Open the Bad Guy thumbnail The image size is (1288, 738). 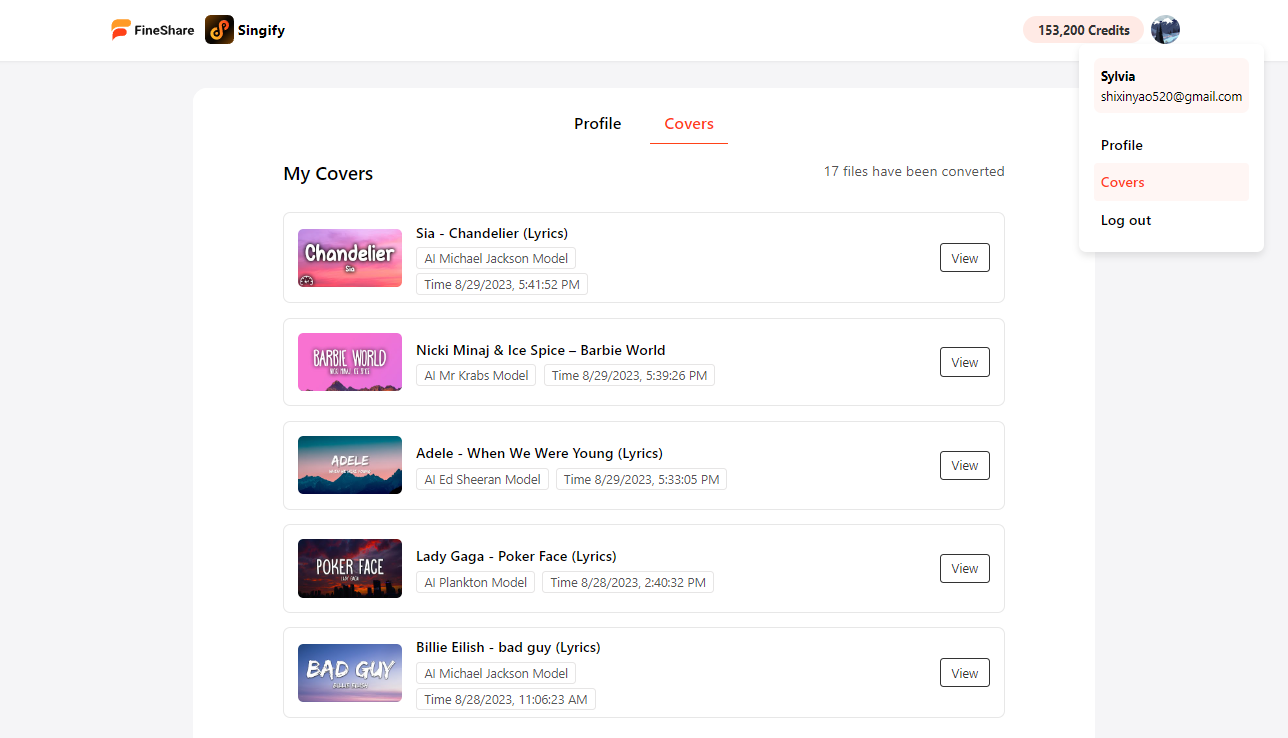(x=350, y=673)
